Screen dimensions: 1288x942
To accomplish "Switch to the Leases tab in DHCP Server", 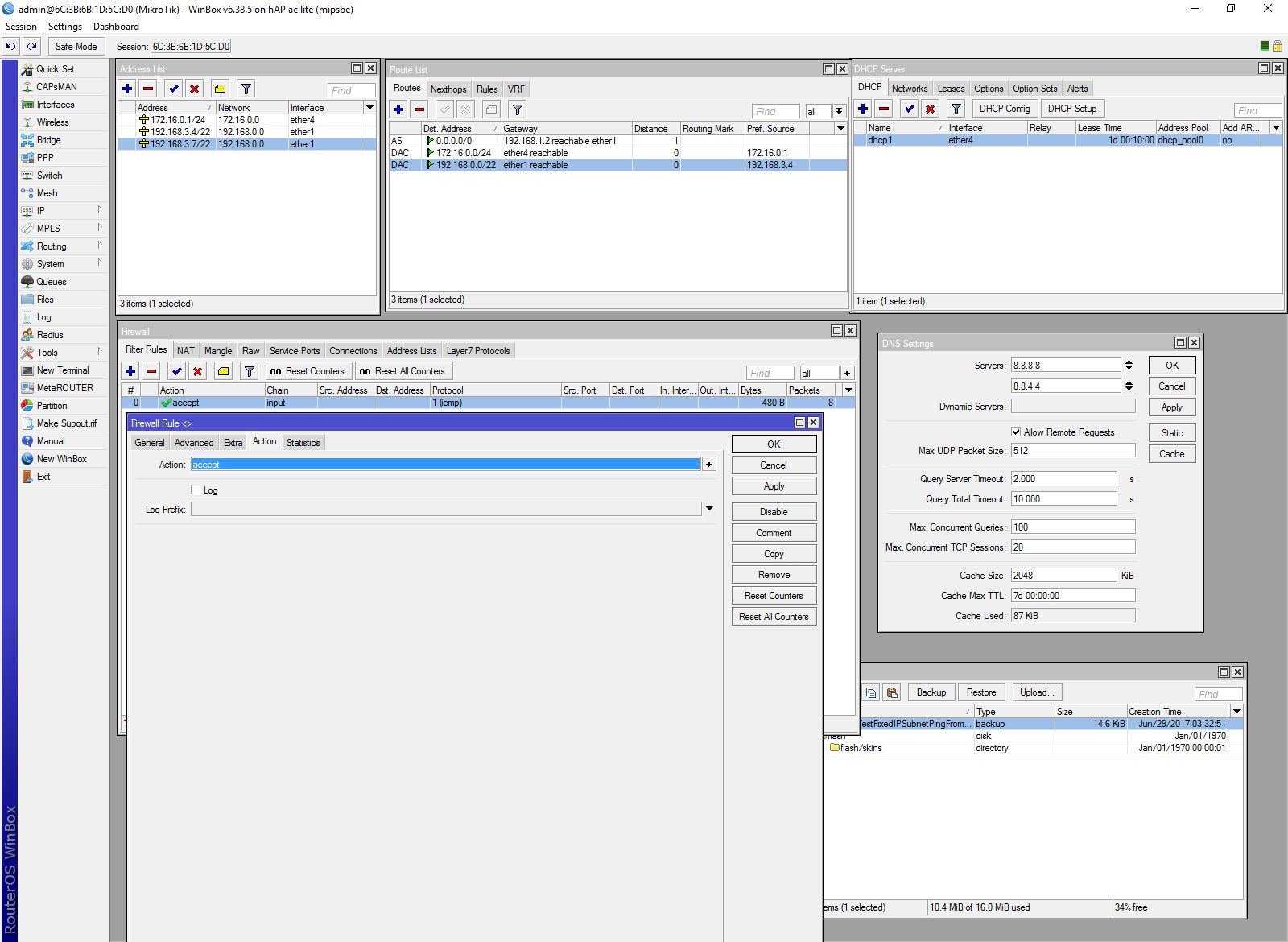I will click(951, 89).
